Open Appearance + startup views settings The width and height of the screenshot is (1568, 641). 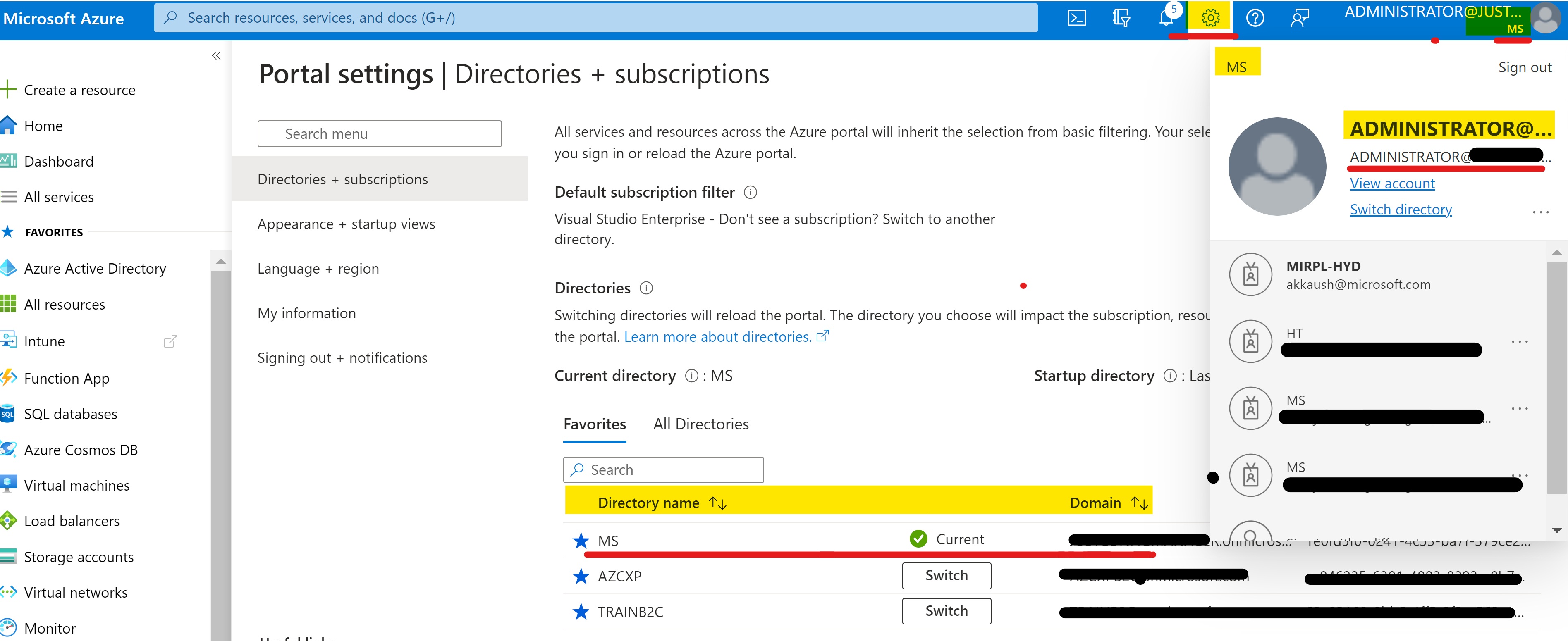346,224
